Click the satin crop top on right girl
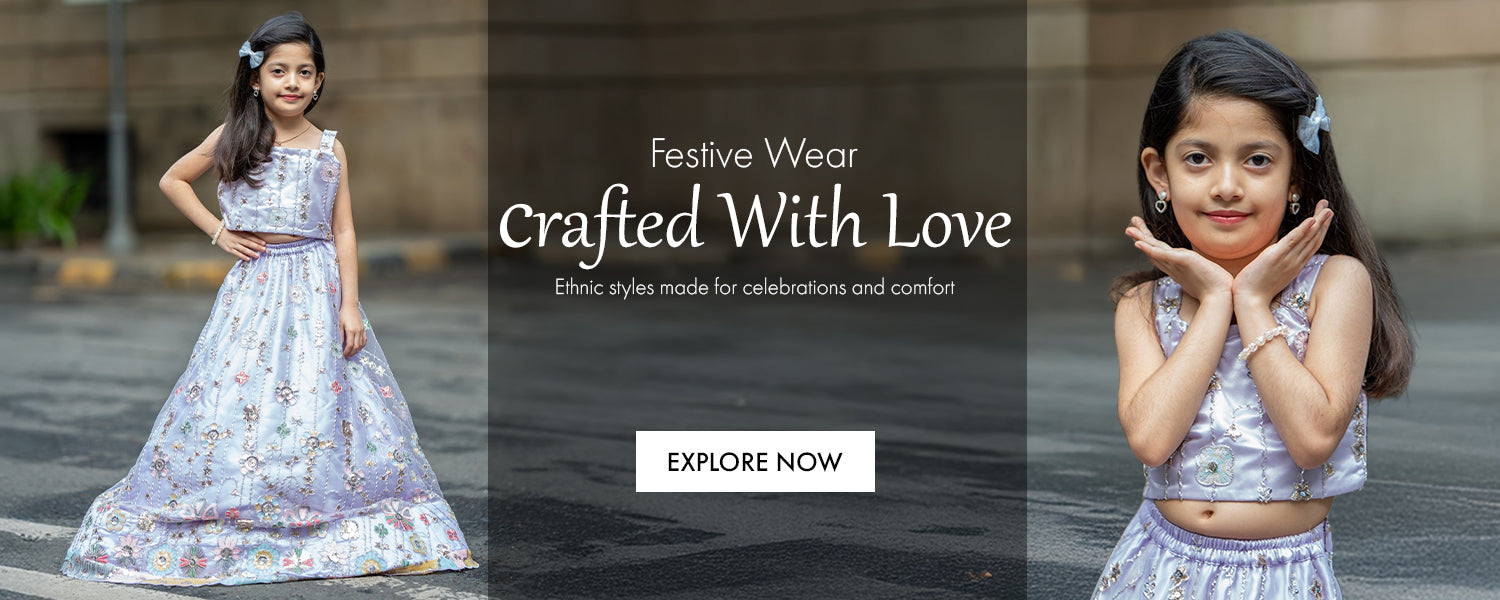The width and height of the screenshot is (1500, 600). 1255,400
